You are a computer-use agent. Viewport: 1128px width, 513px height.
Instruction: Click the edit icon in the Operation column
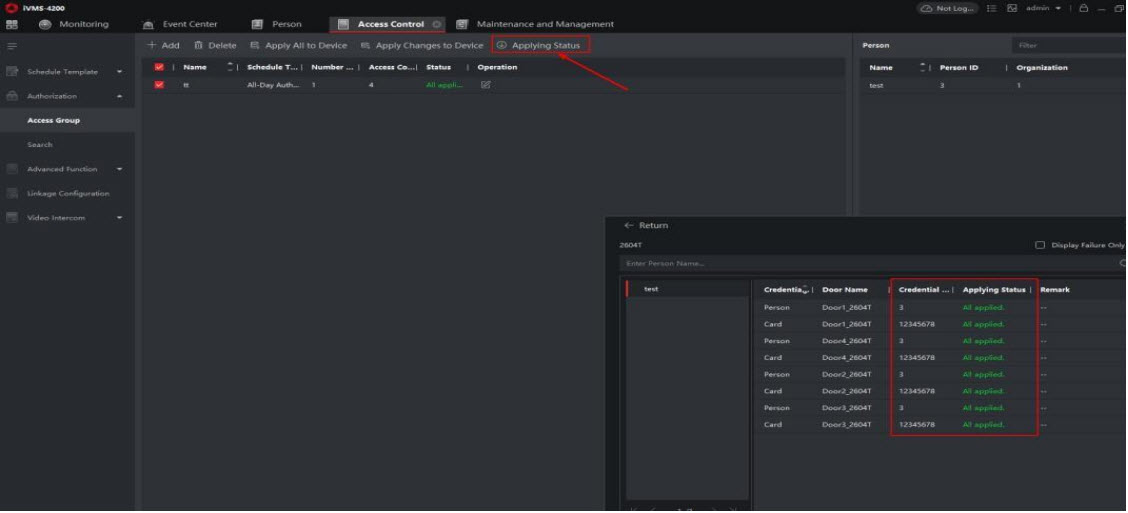tap(486, 85)
